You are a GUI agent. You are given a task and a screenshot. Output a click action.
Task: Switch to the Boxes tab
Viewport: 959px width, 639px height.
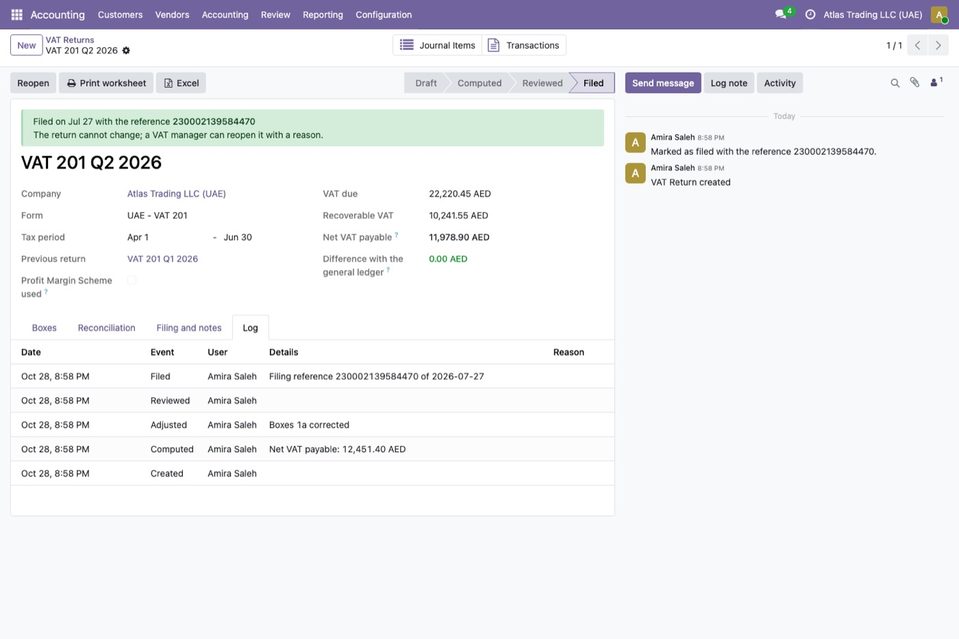coord(44,328)
